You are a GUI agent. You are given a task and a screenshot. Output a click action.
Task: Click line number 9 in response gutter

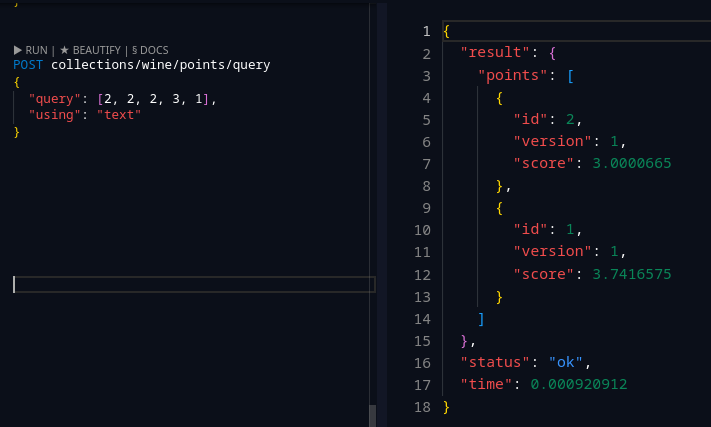426,207
